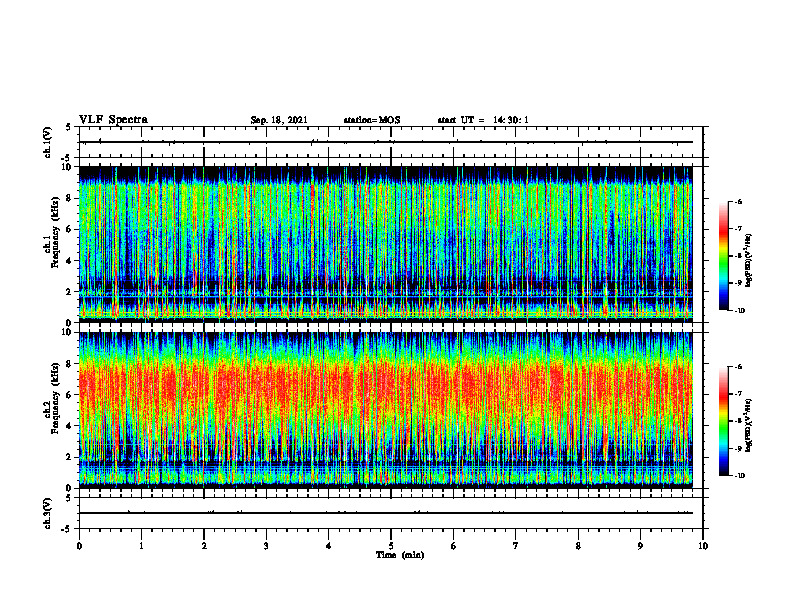Click the "VLF Spectra" plot title
792x612 pixels.
[113, 120]
